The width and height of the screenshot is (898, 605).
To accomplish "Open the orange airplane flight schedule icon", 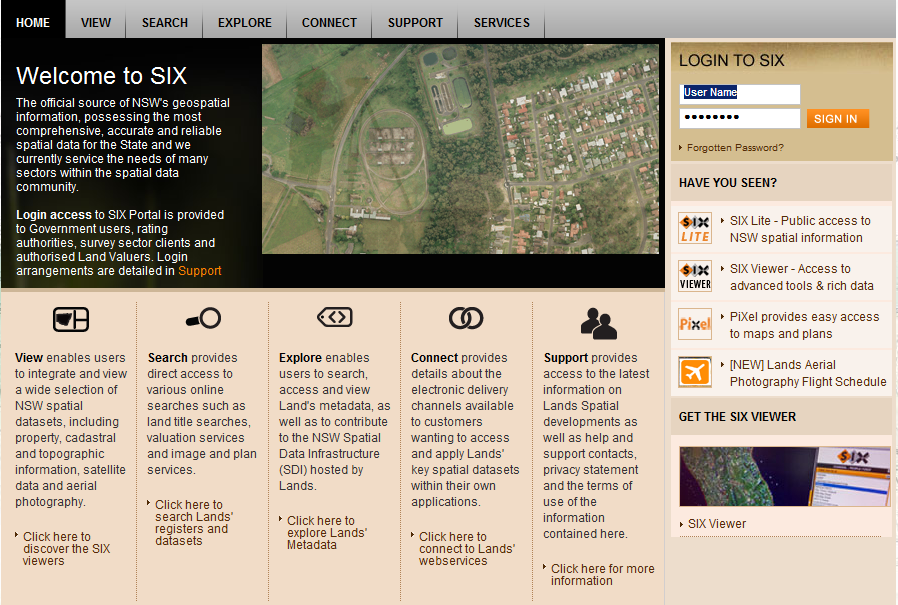I will (x=695, y=372).
